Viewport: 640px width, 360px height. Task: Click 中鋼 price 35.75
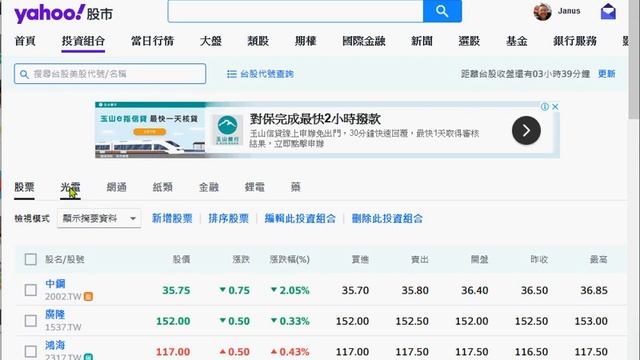pos(176,290)
